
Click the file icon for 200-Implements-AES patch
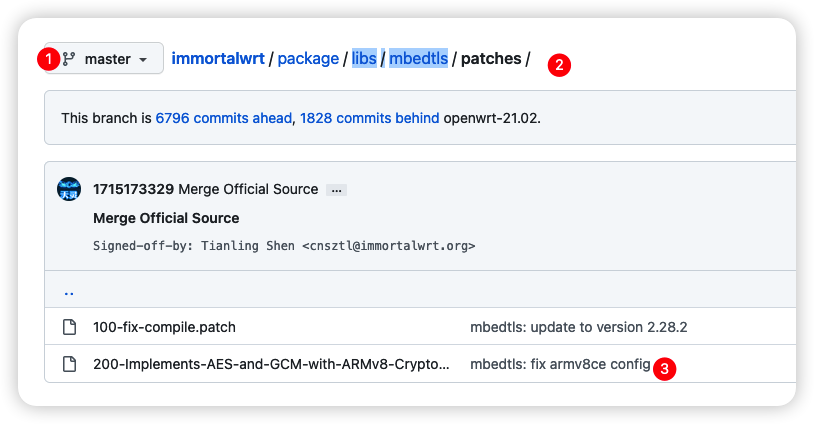click(70, 364)
